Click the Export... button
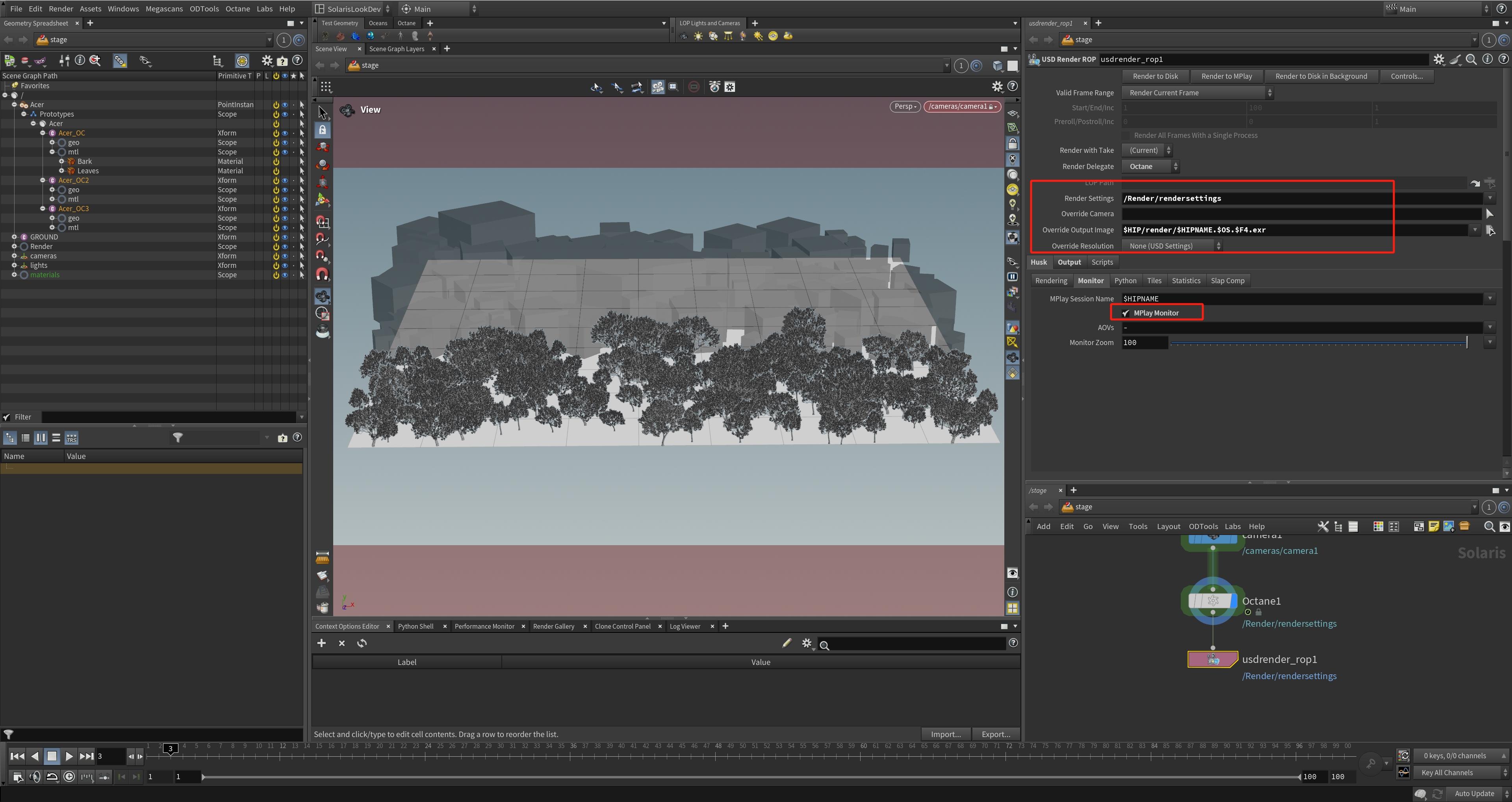The height and width of the screenshot is (802, 1512). (x=996, y=734)
